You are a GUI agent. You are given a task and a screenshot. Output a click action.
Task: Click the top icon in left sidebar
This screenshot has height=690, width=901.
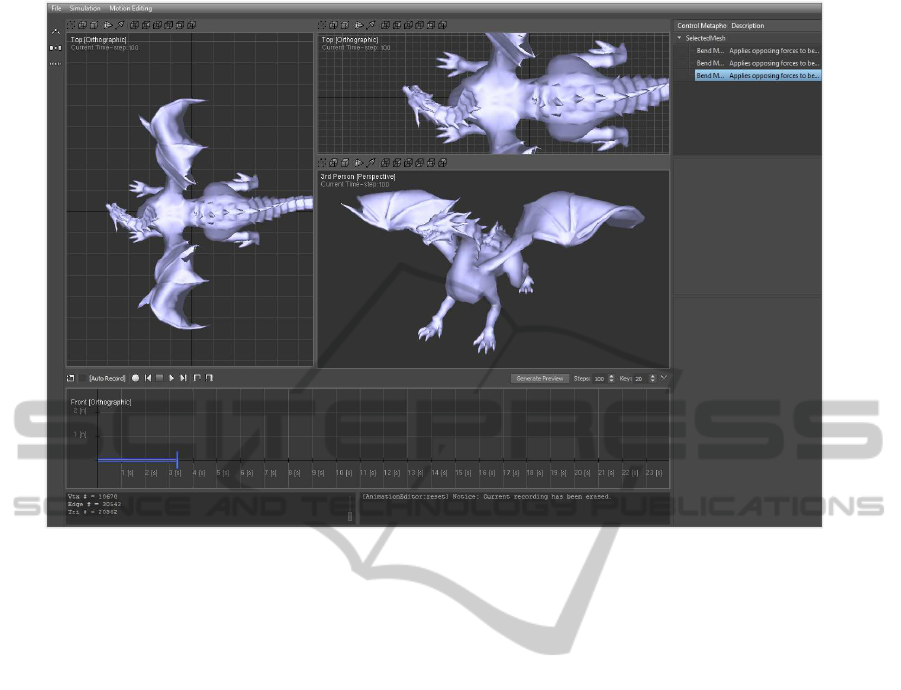pos(55,31)
